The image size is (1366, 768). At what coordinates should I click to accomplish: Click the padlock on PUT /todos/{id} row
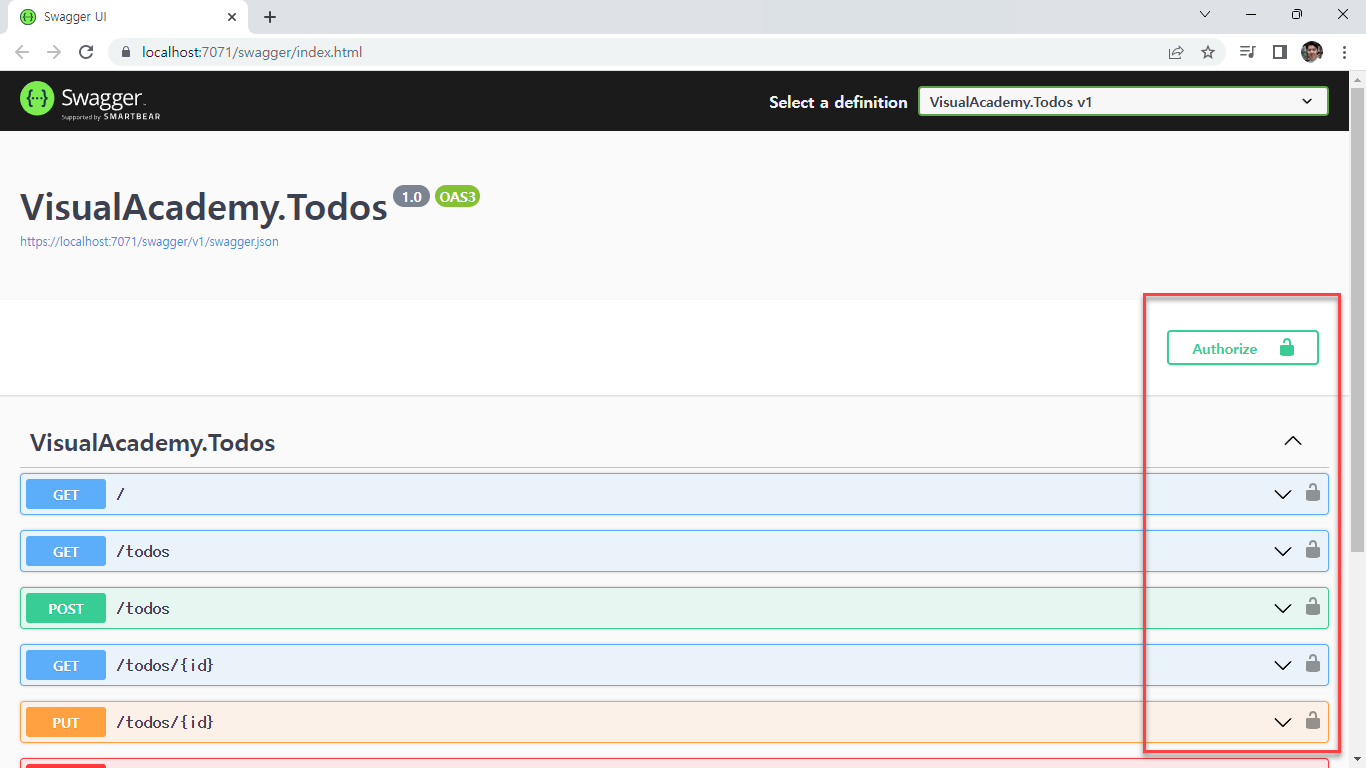click(x=1312, y=720)
